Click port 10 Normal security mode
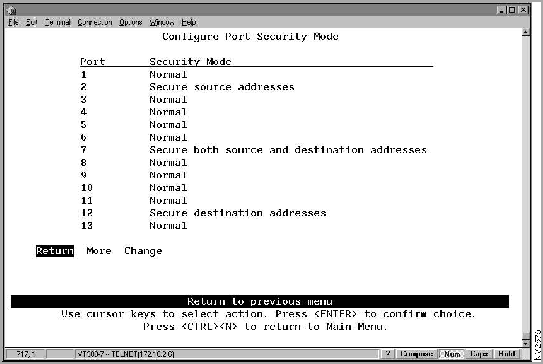The image size is (543, 364). (x=168, y=188)
